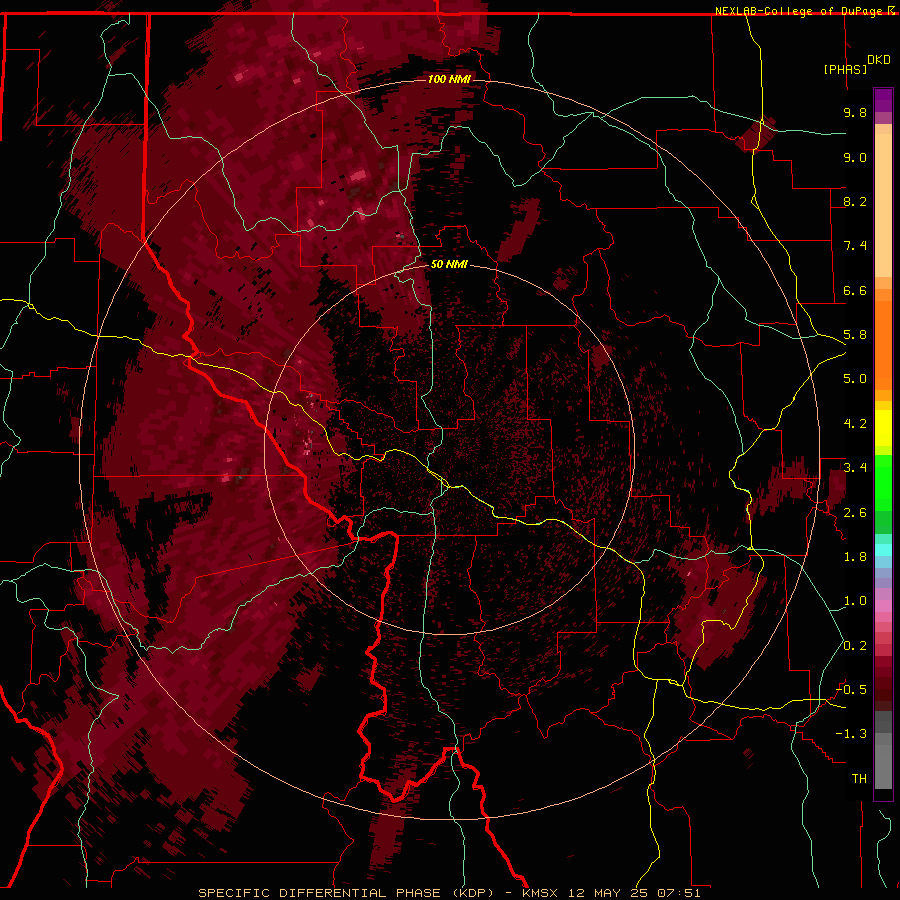Click the bright yellow segment of color bar
The width and height of the screenshot is (900, 900).
[883, 428]
